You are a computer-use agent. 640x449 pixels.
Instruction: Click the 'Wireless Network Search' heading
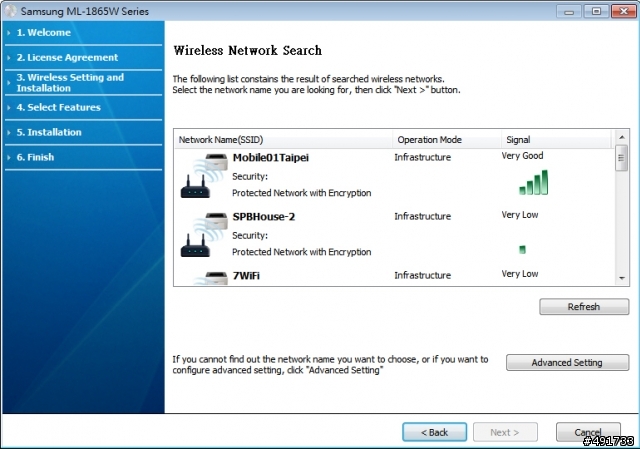tap(248, 50)
